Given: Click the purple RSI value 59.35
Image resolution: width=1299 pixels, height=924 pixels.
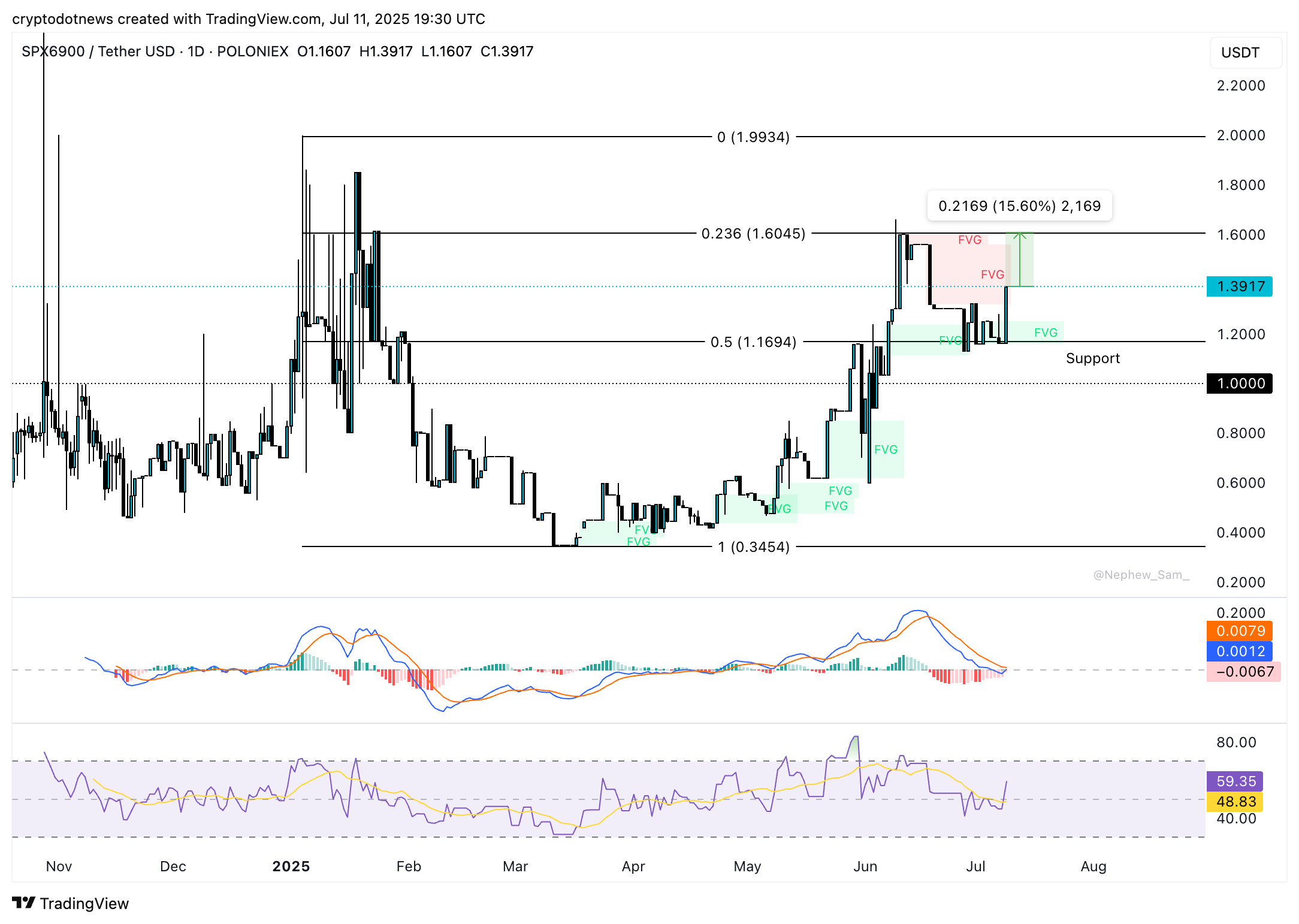Looking at the screenshot, I should (x=1235, y=781).
